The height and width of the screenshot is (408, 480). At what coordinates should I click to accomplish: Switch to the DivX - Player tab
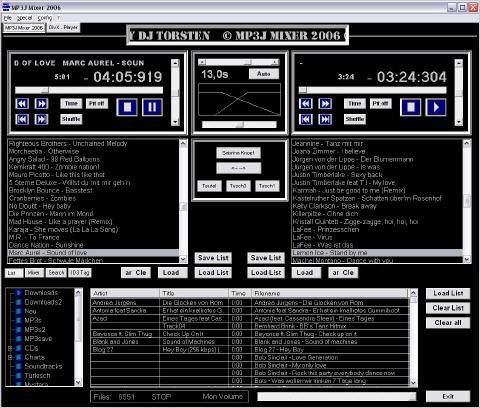click(x=63, y=28)
